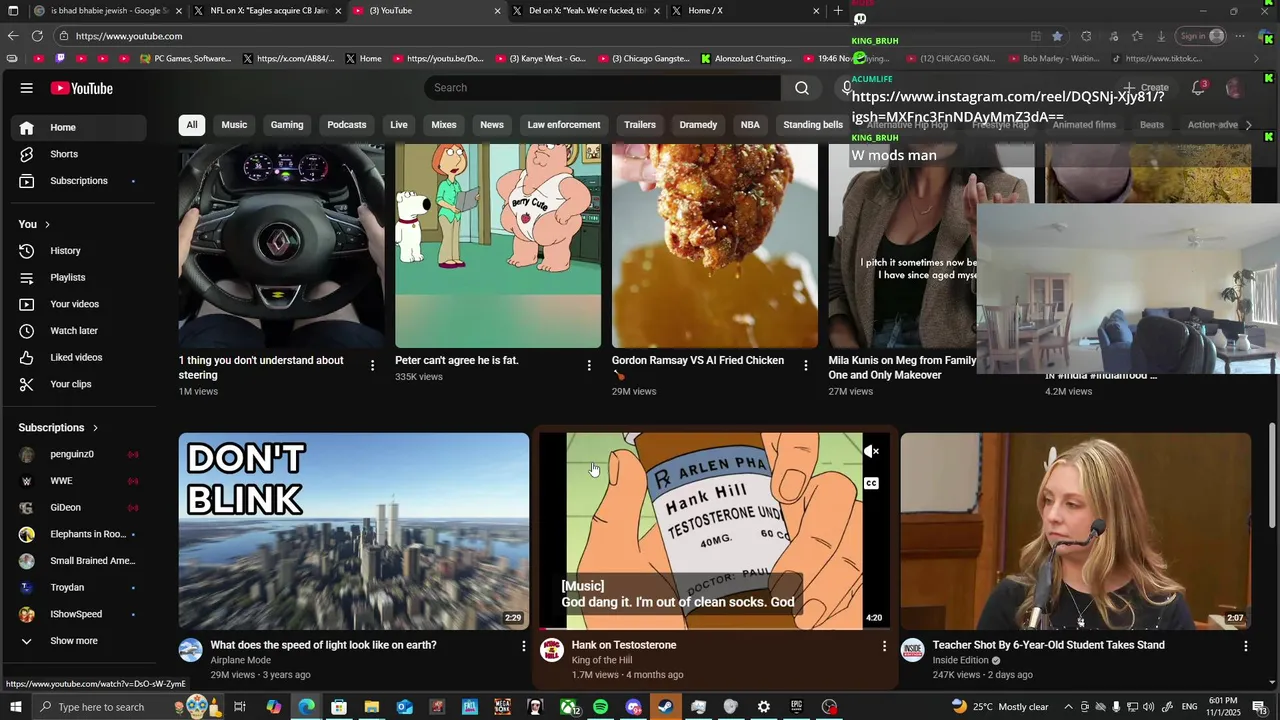Click the Airplane Mode channel avatar
This screenshot has height=720, width=1280.
point(190,650)
